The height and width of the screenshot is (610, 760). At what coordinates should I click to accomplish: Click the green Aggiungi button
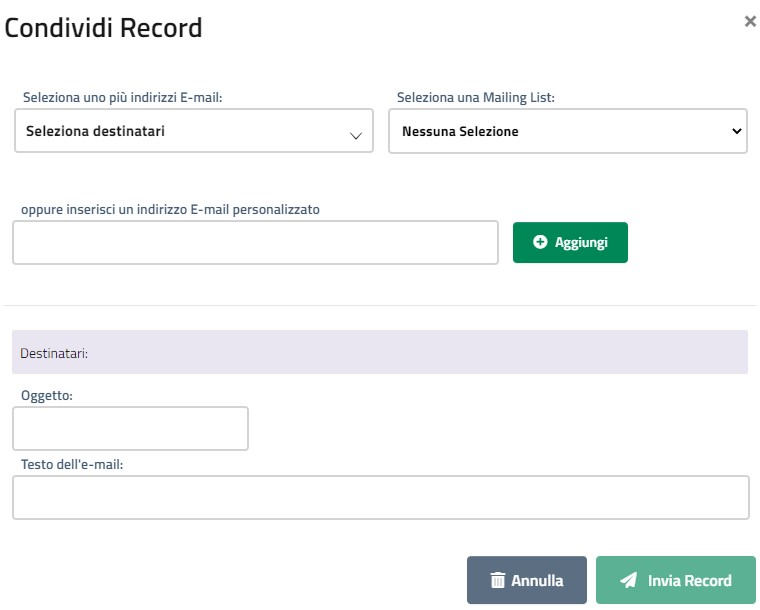[x=570, y=242]
